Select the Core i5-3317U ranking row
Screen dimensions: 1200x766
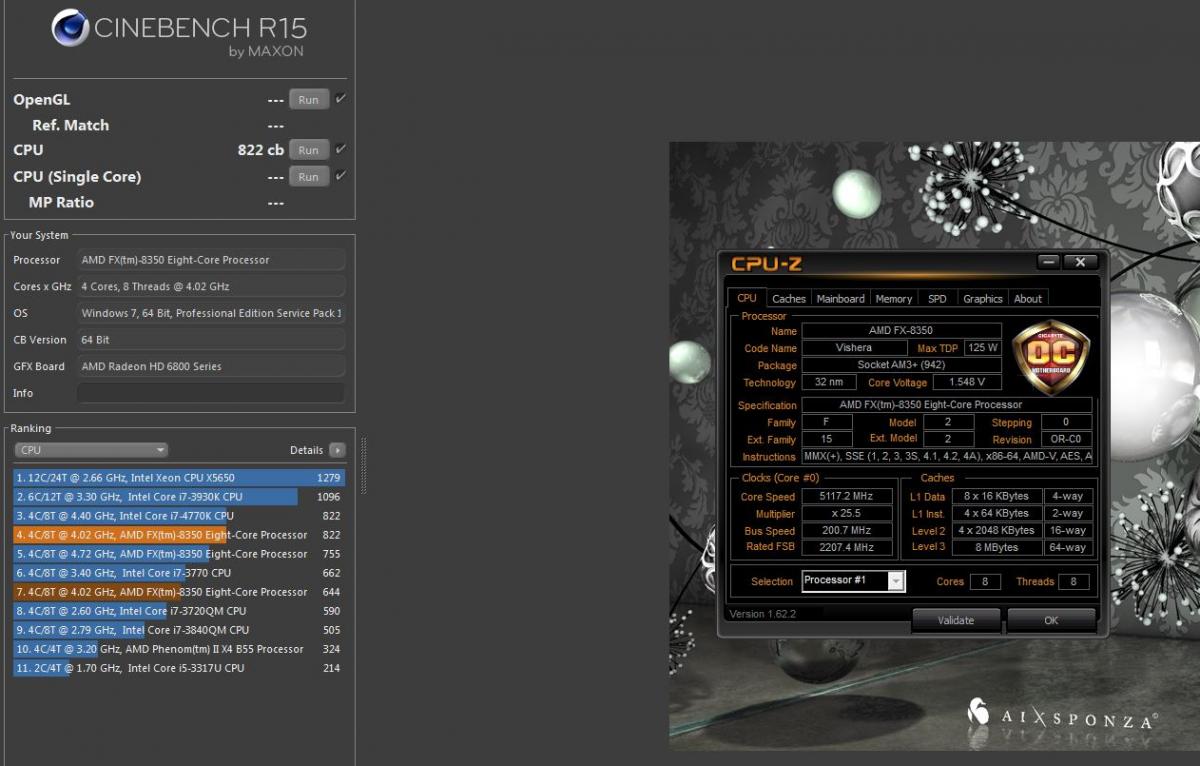tap(179, 668)
